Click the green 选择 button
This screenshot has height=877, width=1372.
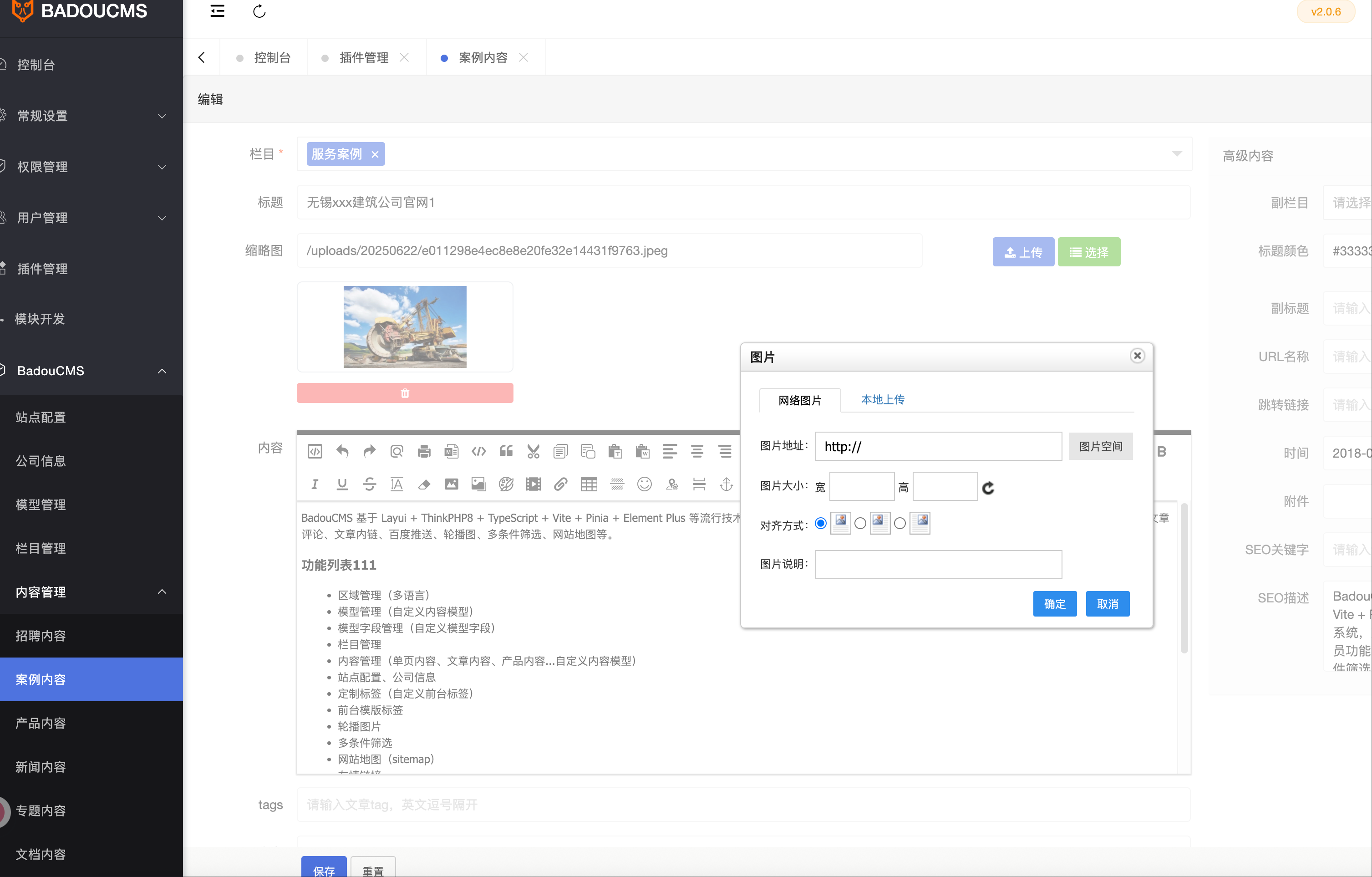(x=1089, y=251)
